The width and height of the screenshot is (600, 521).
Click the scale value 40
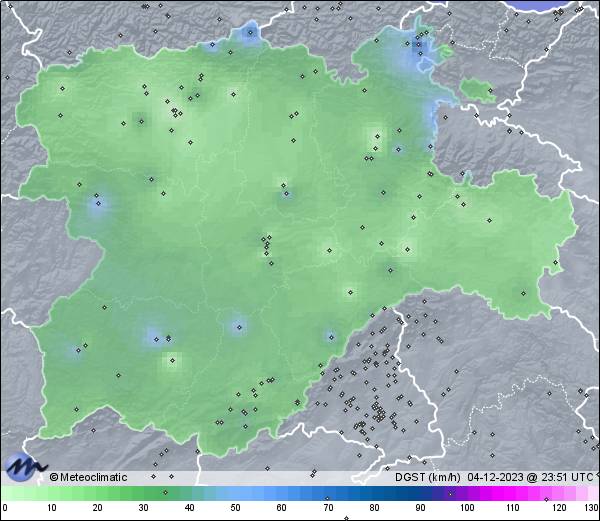point(189,508)
